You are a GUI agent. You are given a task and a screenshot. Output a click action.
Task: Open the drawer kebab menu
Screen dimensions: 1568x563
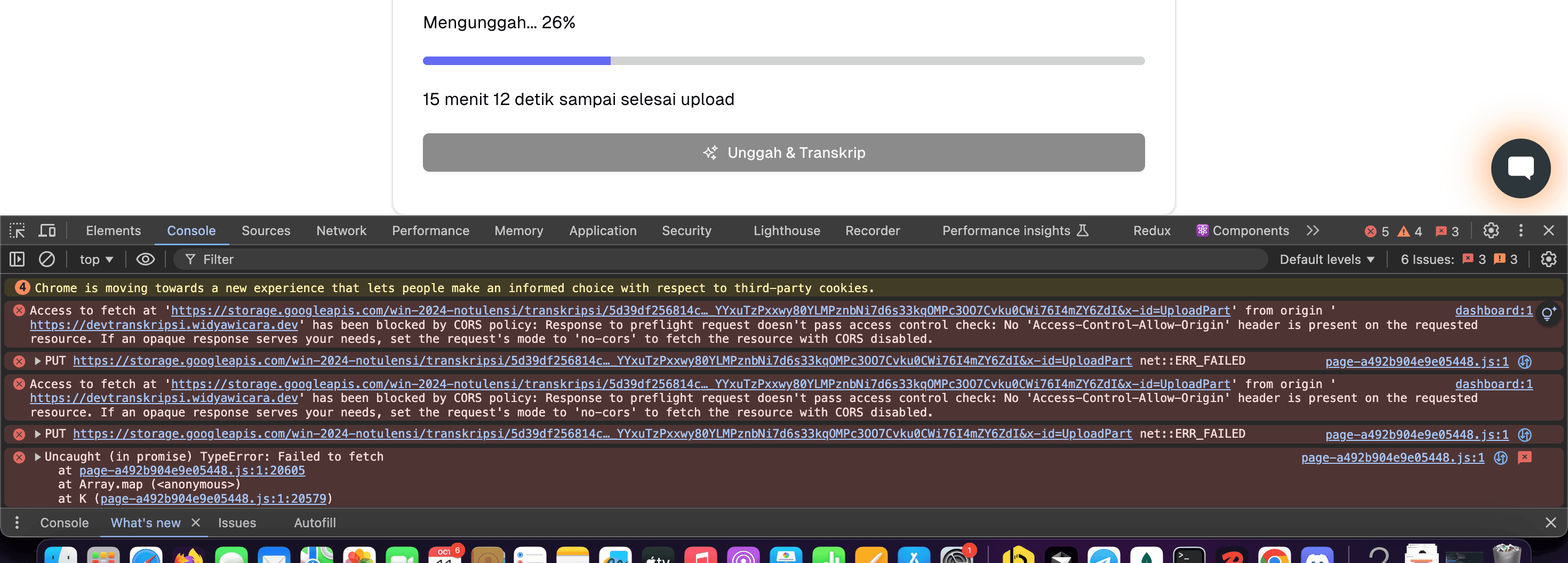[x=17, y=523]
